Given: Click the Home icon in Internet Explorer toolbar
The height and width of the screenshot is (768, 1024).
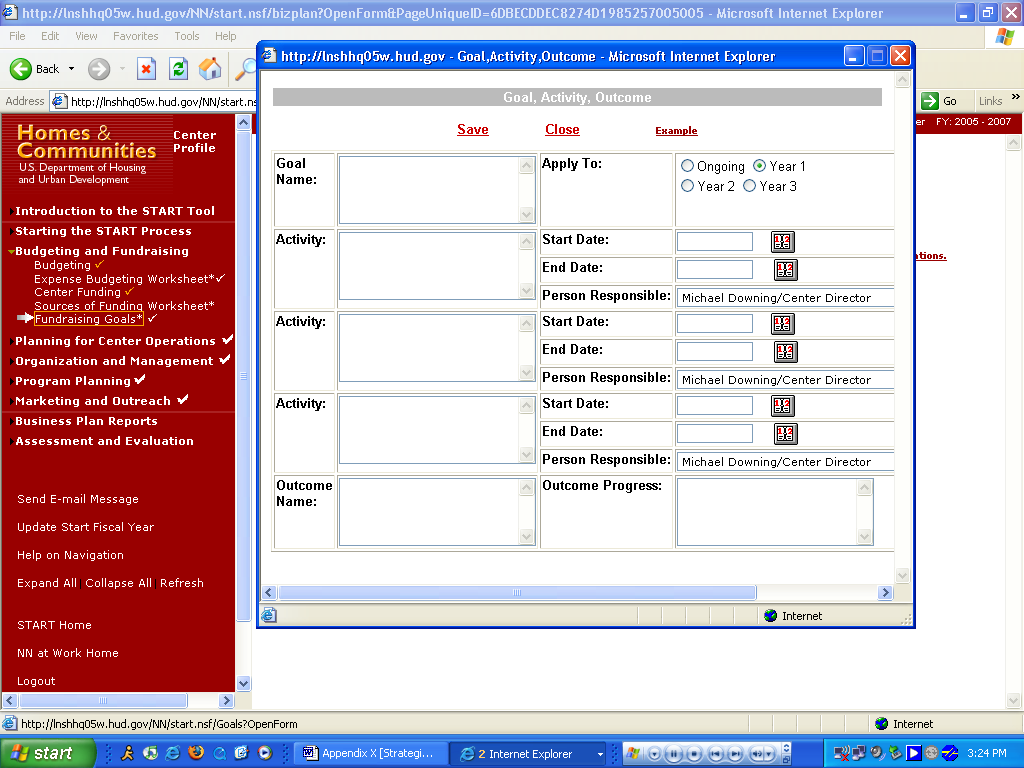Looking at the screenshot, I should (210, 69).
